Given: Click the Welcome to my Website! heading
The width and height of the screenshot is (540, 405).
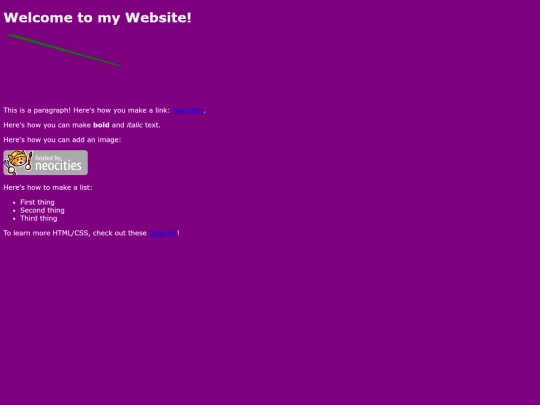Looking at the screenshot, I should click(x=97, y=18).
